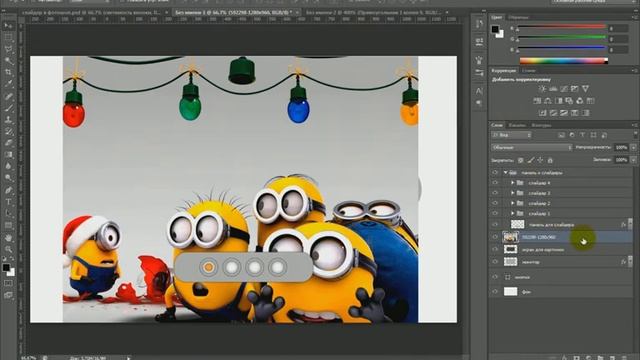640x360 pixels.
Task: Hide the 'монитор' layer
Action: [x=495, y=262]
